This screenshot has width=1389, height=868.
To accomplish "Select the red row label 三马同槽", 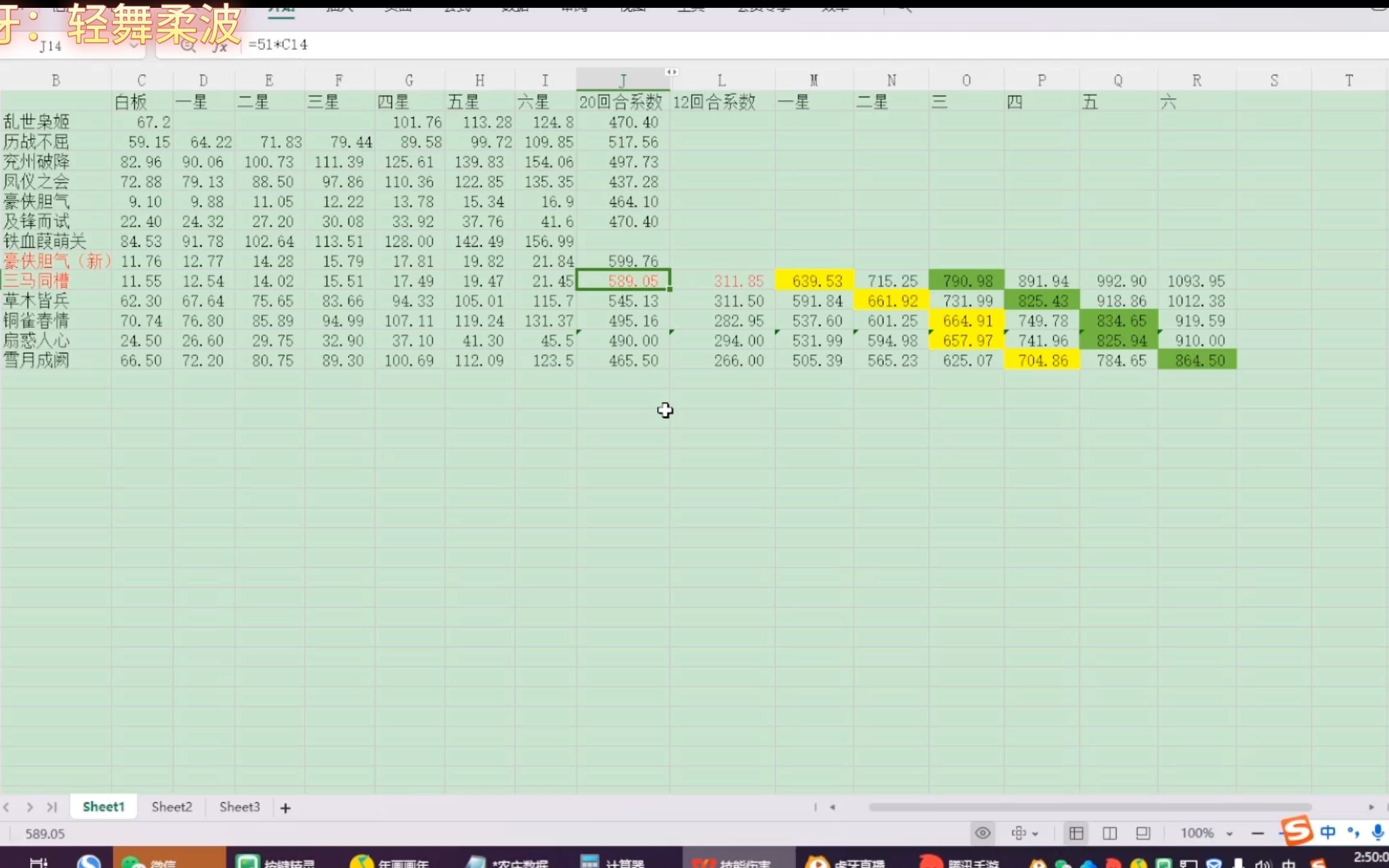I will click(55, 280).
